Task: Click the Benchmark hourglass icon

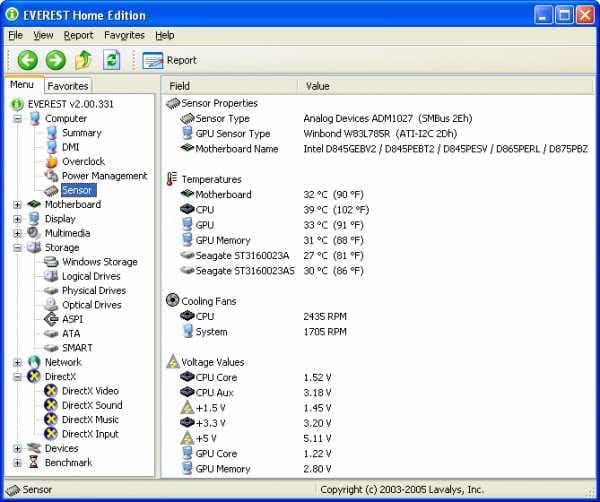Action: pyautogui.click(x=34, y=463)
